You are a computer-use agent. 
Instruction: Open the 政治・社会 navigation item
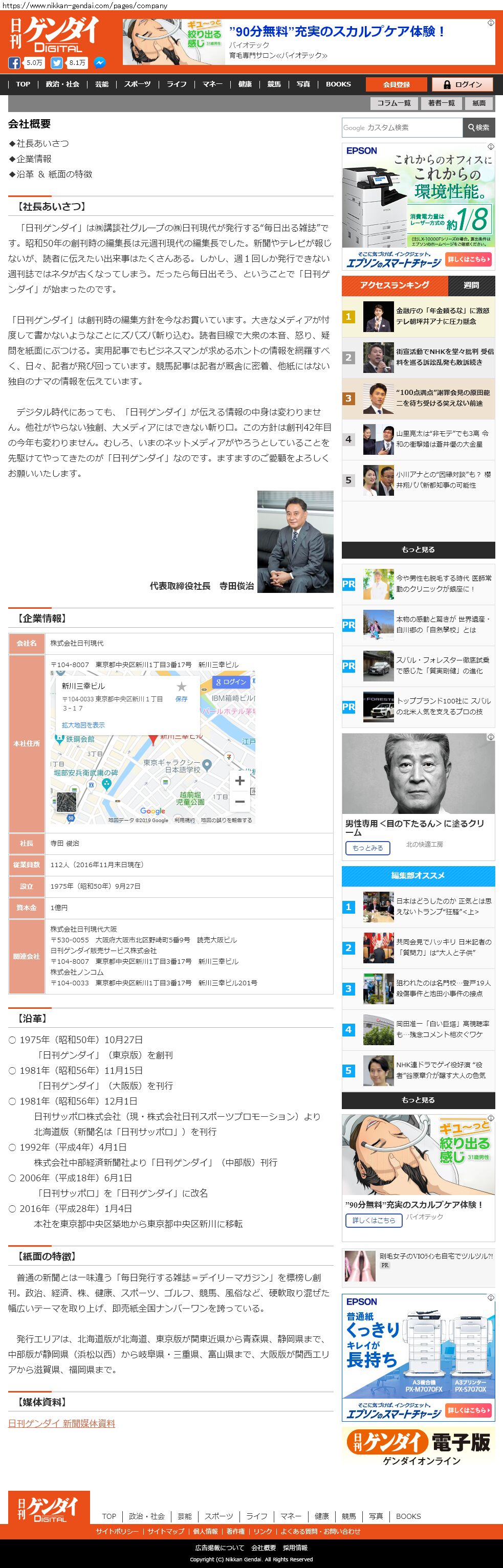coord(62,84)
